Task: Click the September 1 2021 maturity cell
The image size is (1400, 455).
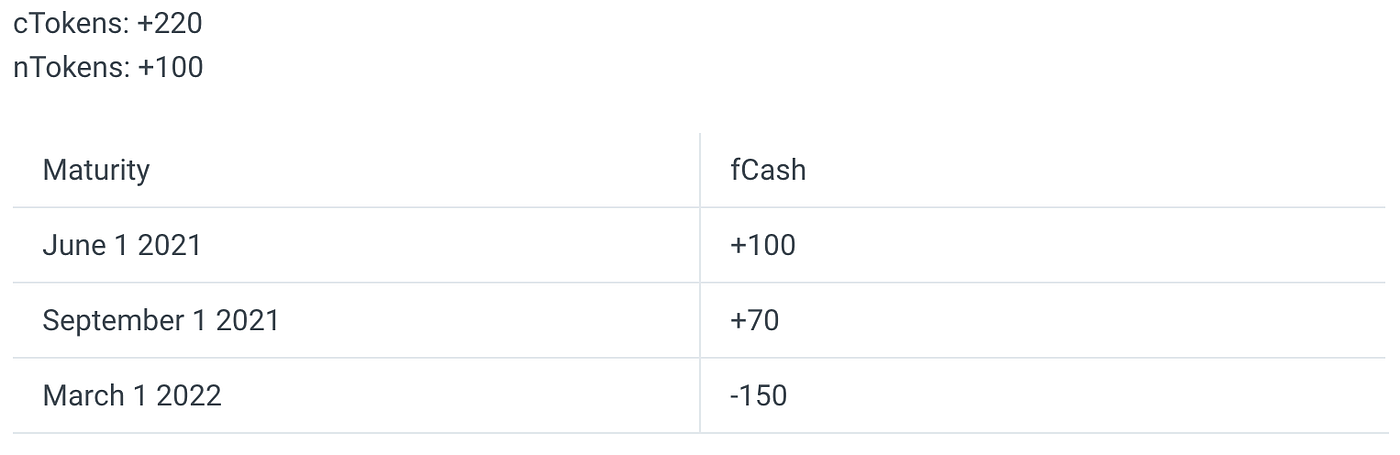Action: pos(356,320)
